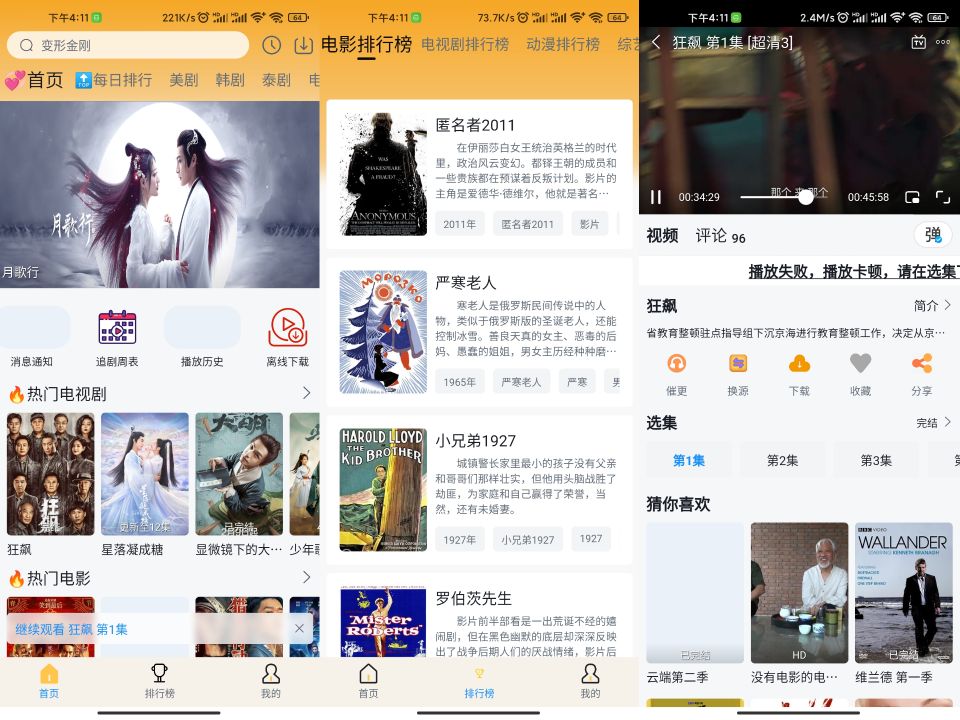Share the video via 分享 icon
The height and width of the screenshot is (720, 960).
pos(921,363)
